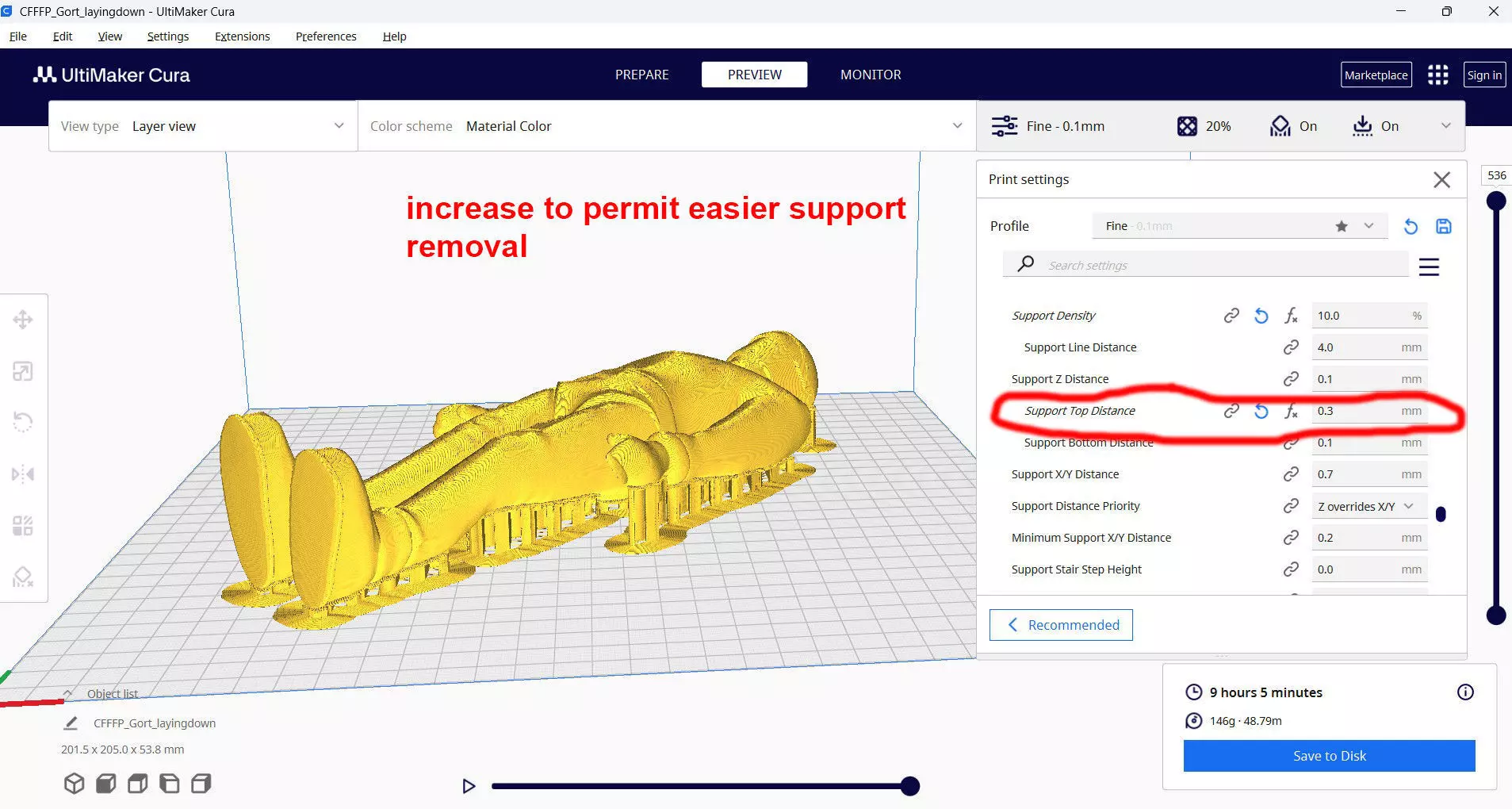Image resolution: width=1512 pixels, height=809 pixels.
Task: Close the Print settings panel
Action: [x=1441, y=180]
